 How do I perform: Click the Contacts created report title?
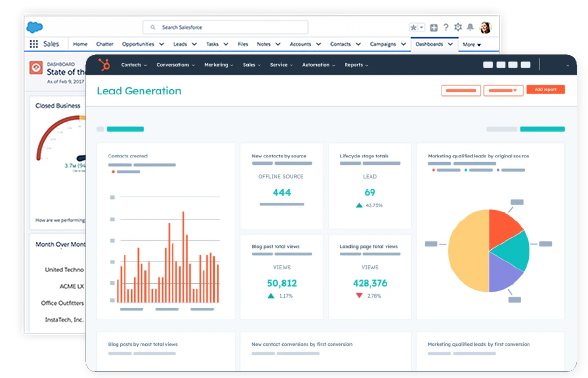point(128,156)
